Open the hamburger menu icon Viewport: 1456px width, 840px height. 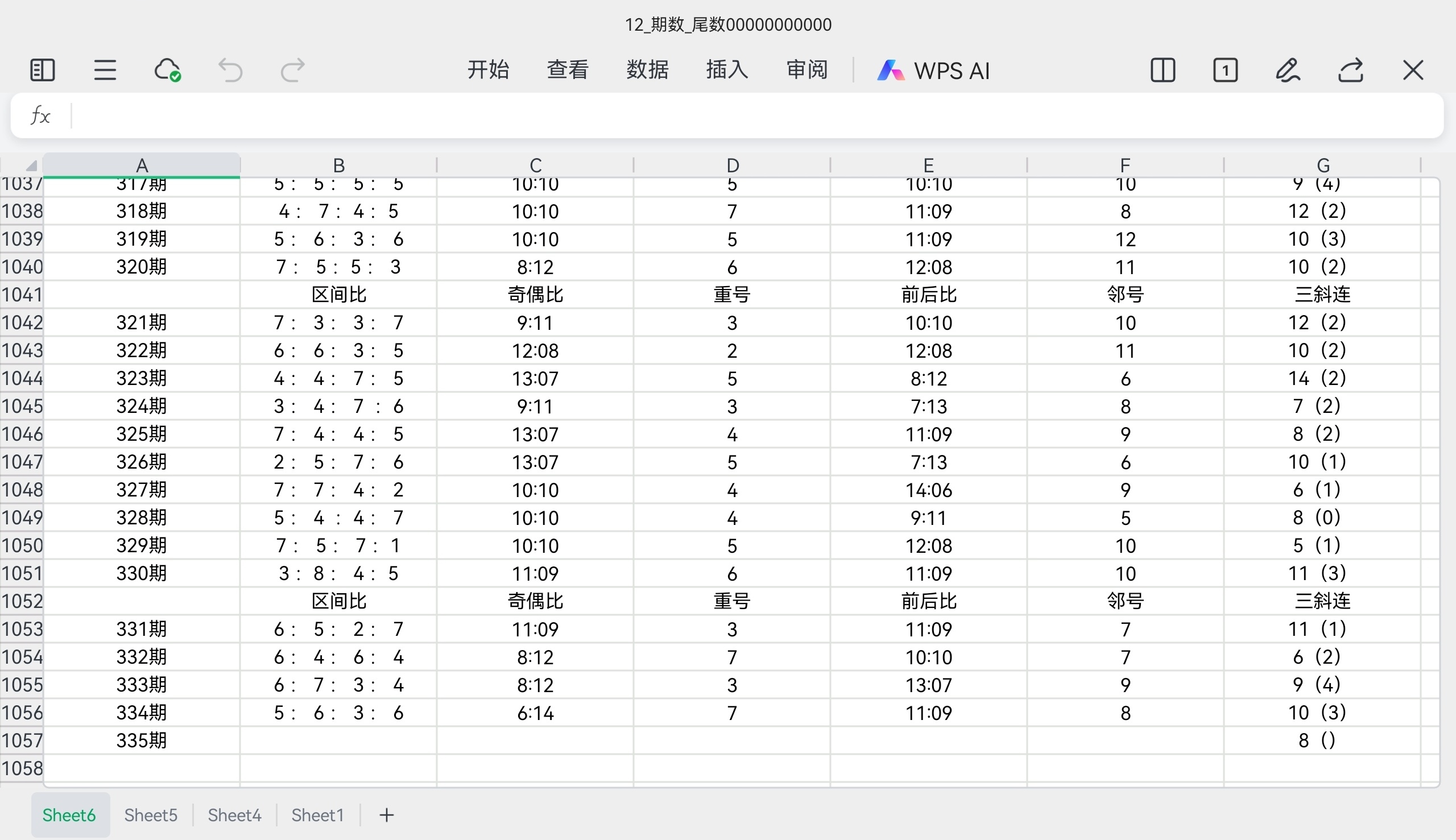point(105,71)
